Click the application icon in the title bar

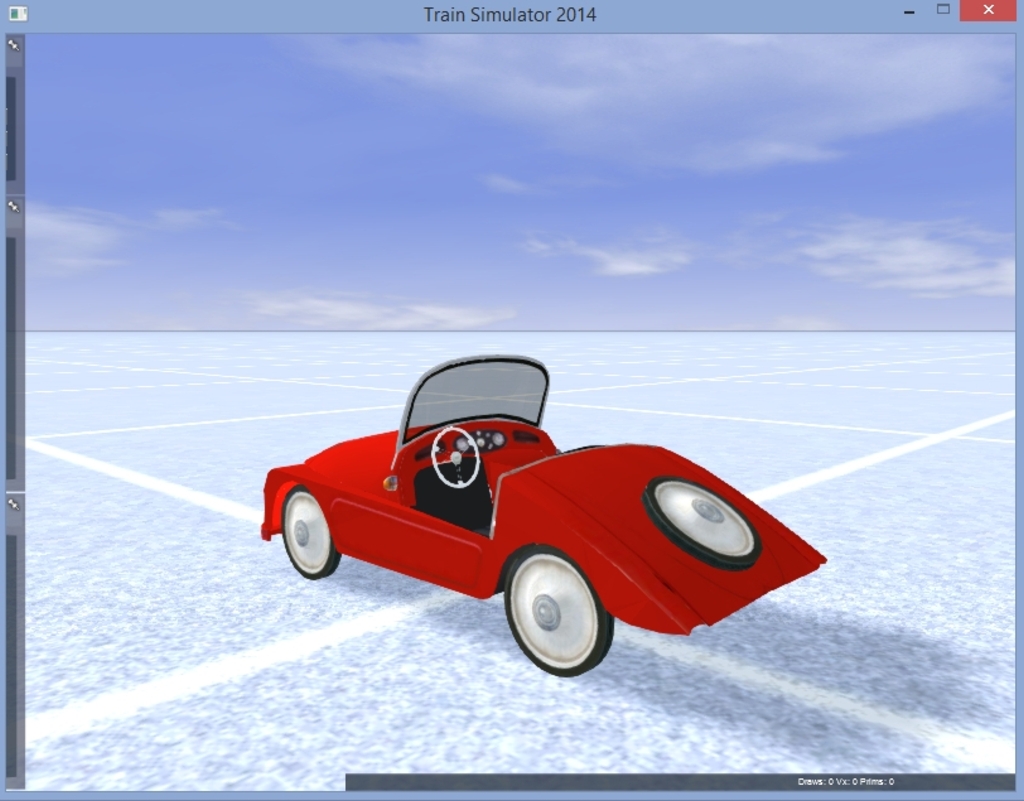(x=18, y=14)
